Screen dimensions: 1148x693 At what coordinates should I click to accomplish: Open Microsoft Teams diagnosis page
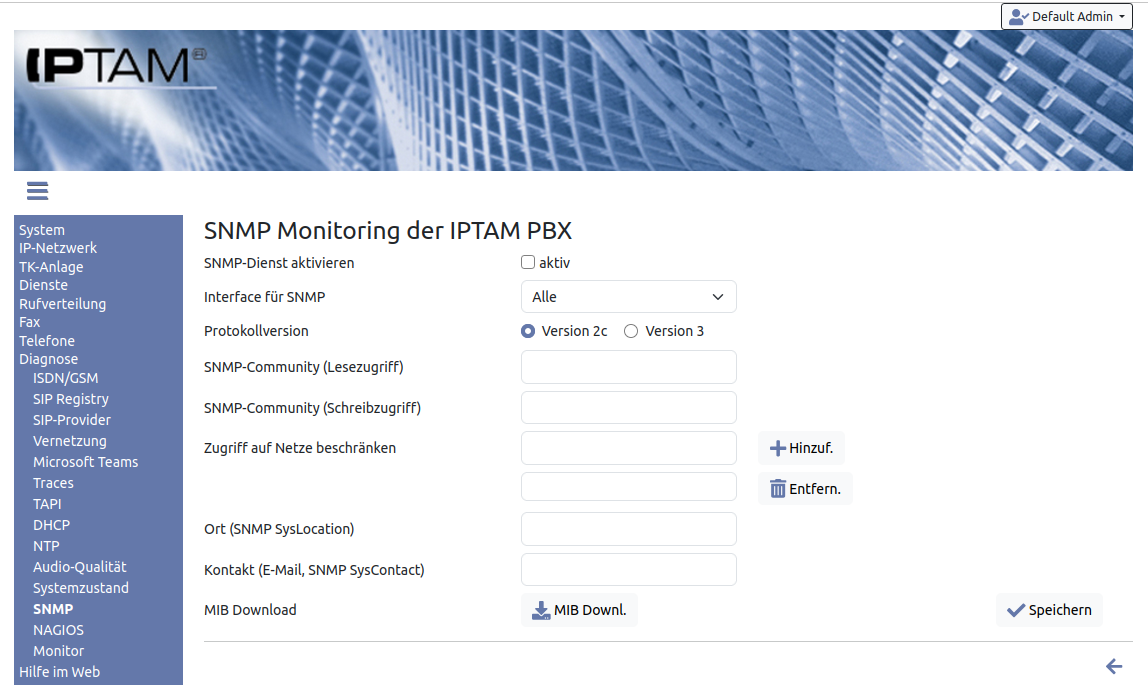coord(85,462)
